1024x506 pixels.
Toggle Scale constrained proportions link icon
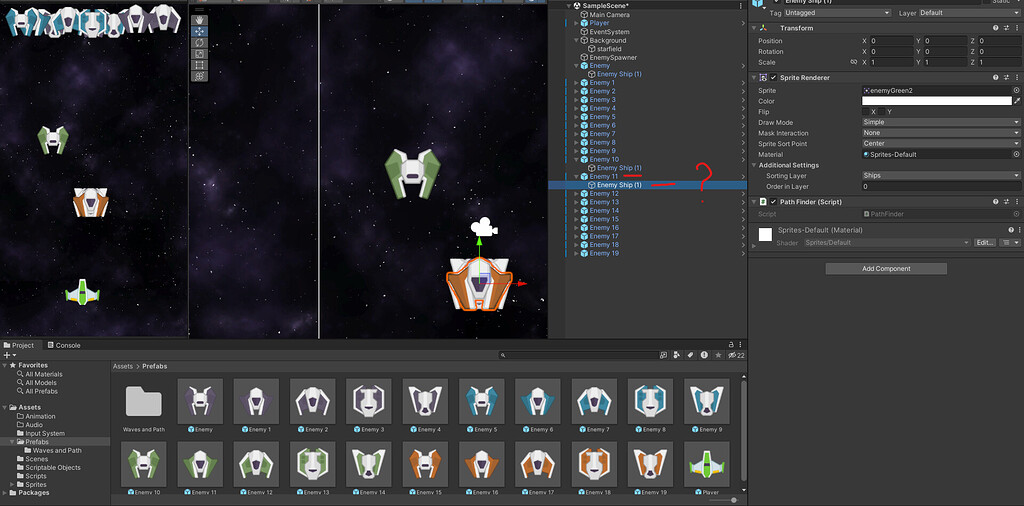pyautogui.click(x=853, y=62)
